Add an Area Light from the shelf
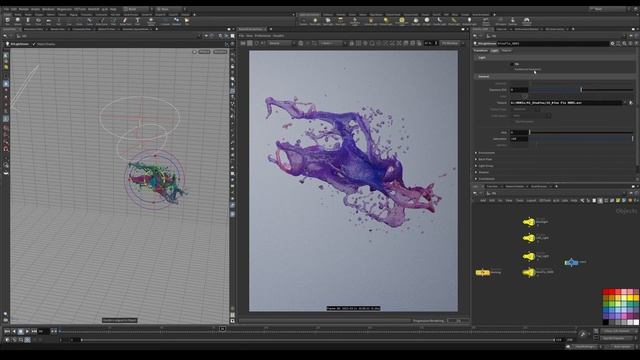The height and width of the screenshot is (360, 640). (x=340, y=21)
